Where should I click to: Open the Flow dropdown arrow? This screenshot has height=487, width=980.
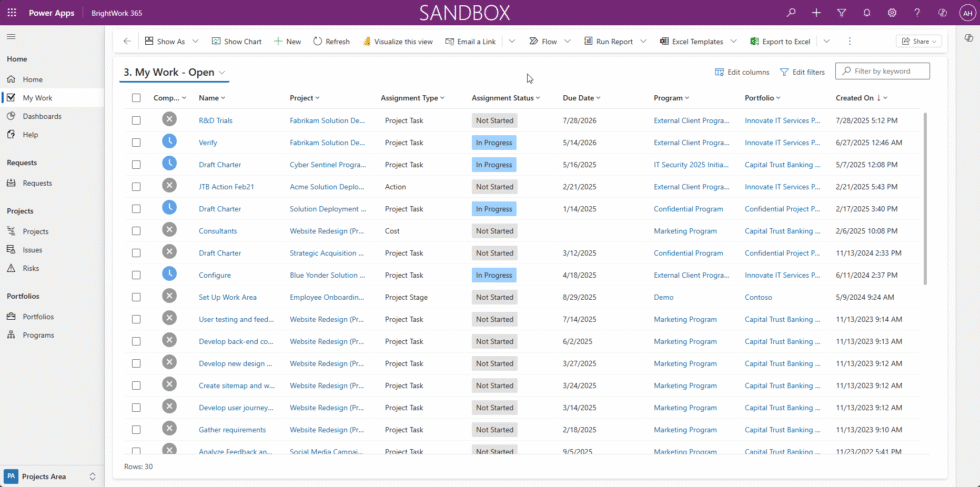[568, 42]
